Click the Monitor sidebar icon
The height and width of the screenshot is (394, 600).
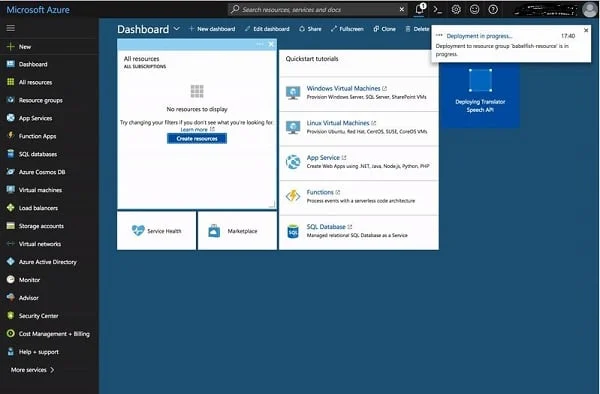[11, 280]
